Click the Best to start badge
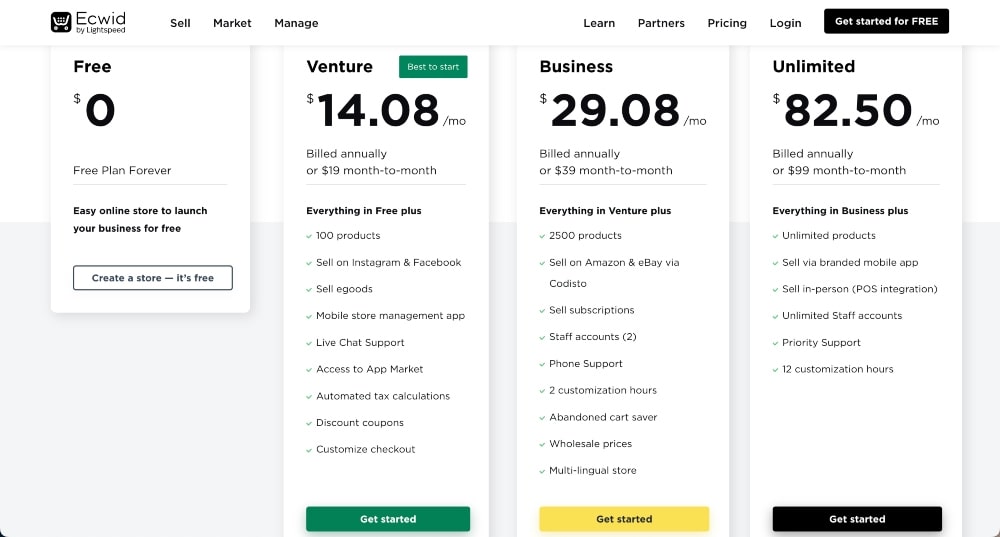 pyautogui.click(x=433, y=67)
